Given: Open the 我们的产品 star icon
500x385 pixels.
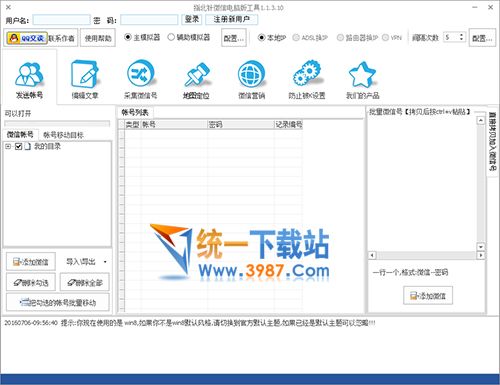Looking at the screenshot, I should [362, 74].
